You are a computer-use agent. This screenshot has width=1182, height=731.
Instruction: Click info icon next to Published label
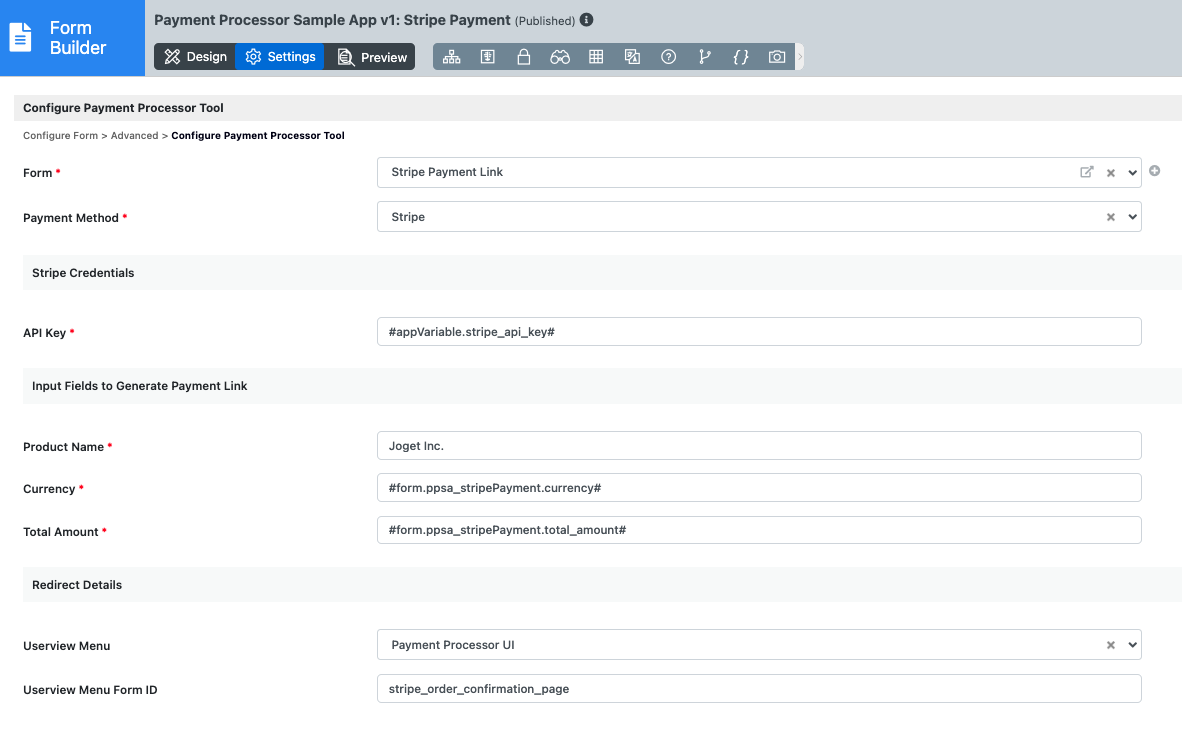point(587,20)
